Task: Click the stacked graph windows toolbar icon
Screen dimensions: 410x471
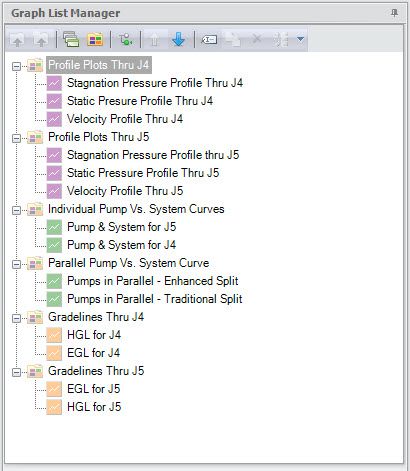Action: [71, 40]
